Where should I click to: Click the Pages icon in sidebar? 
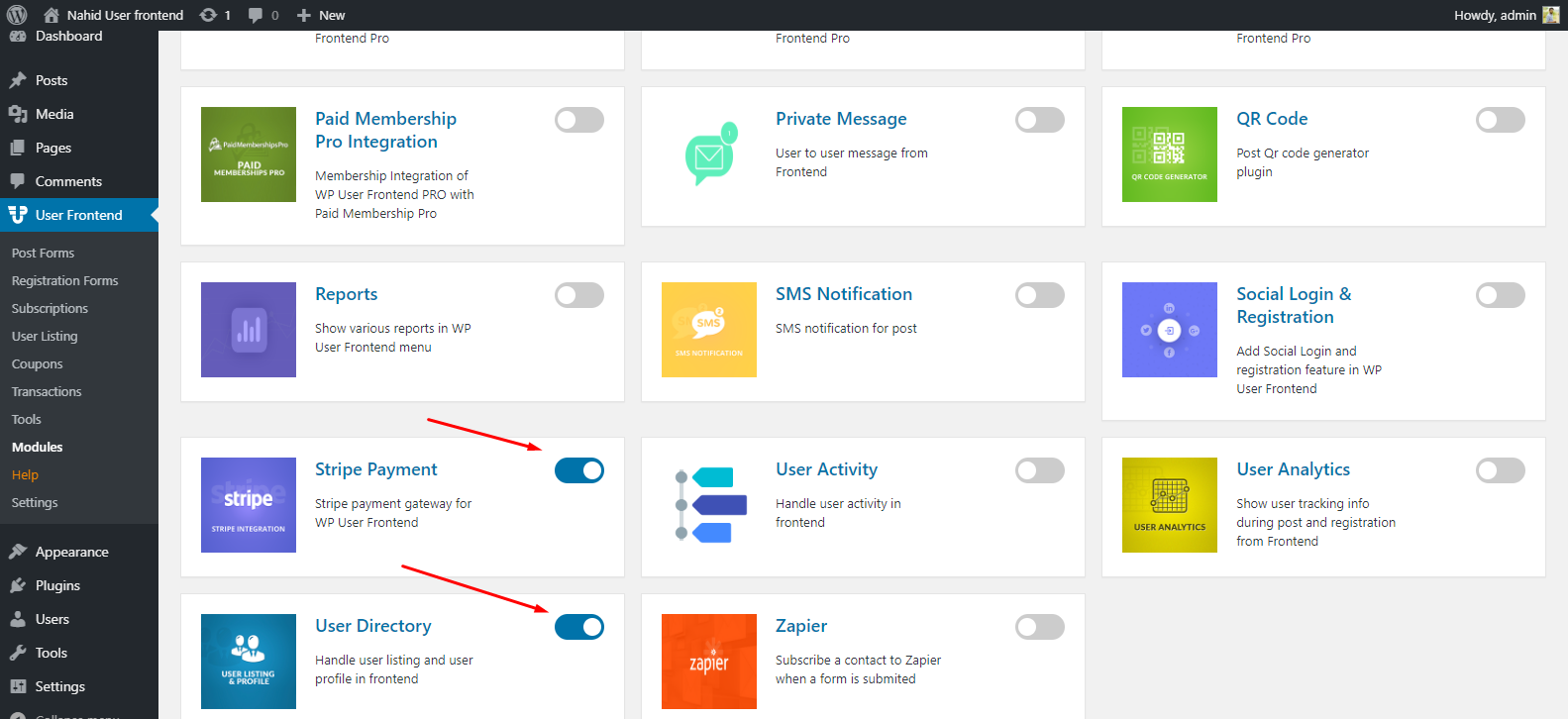[18, 148]
